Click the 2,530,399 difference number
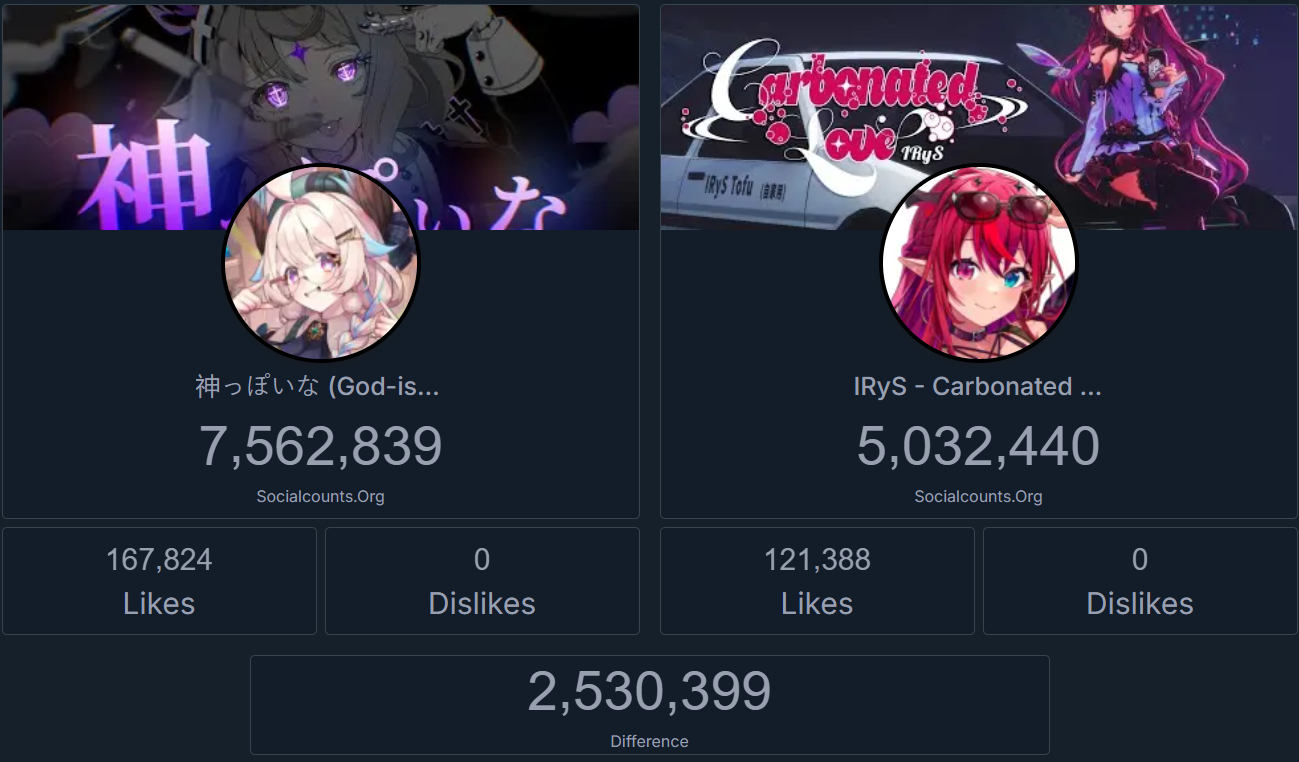The height and width of the screenshot is (762, 1299). [650, 691]
